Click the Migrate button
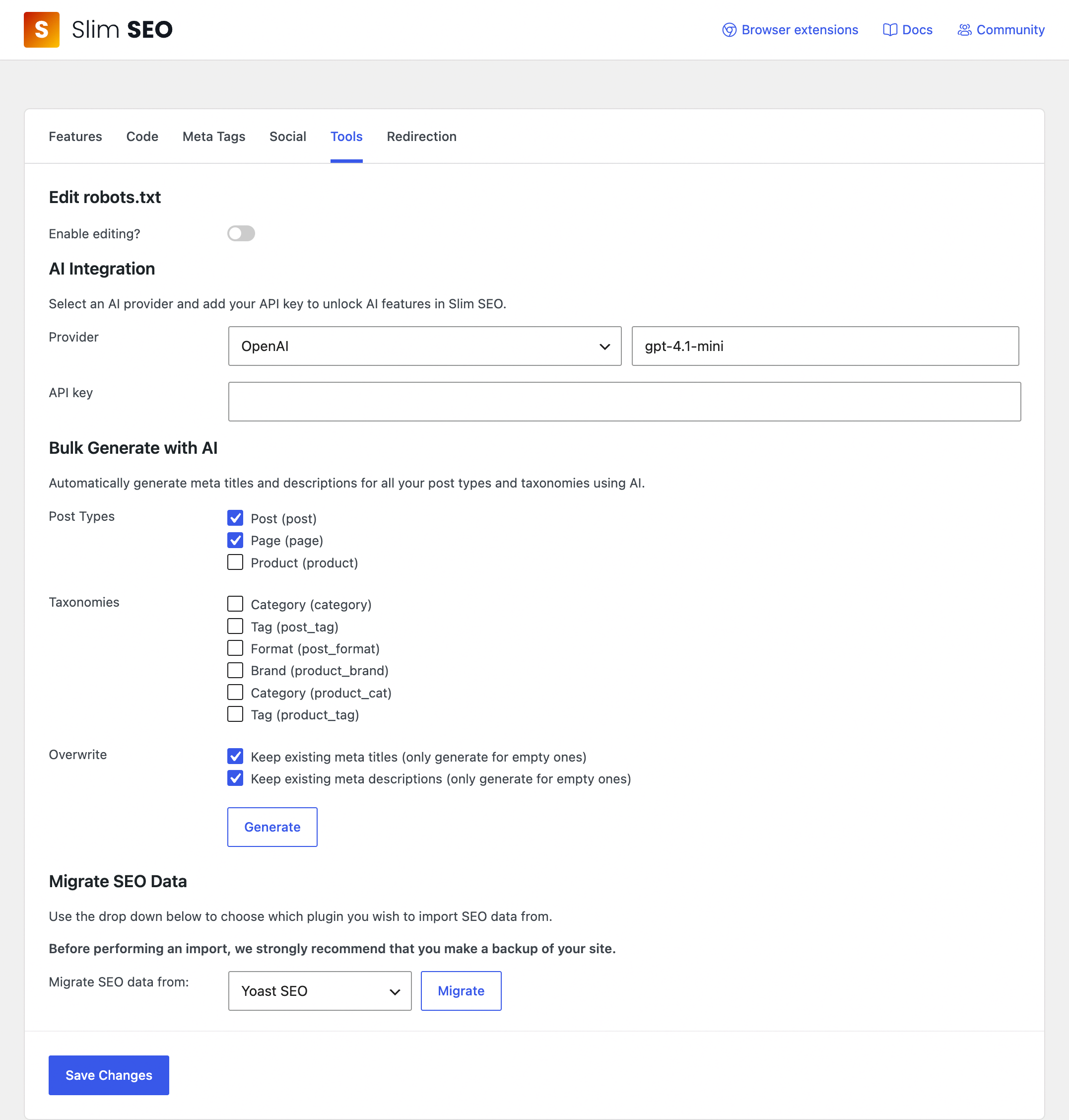 pos(461,990)
